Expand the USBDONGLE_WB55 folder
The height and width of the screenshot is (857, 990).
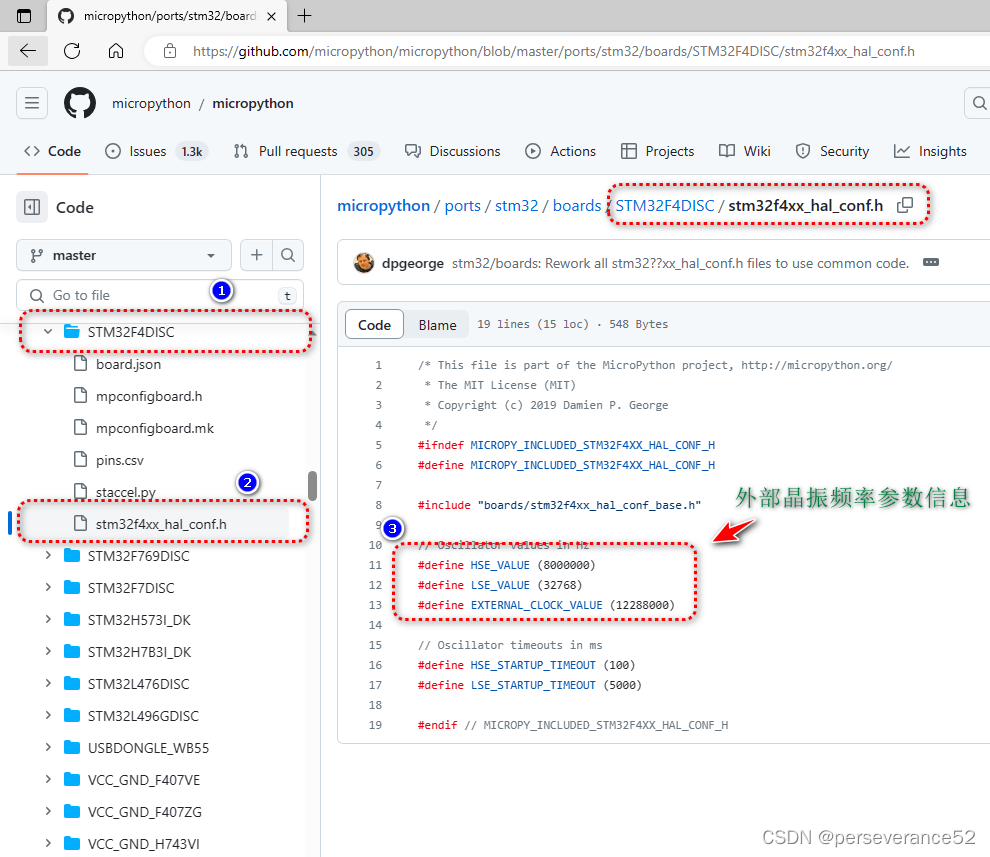(x=48, y=748)
